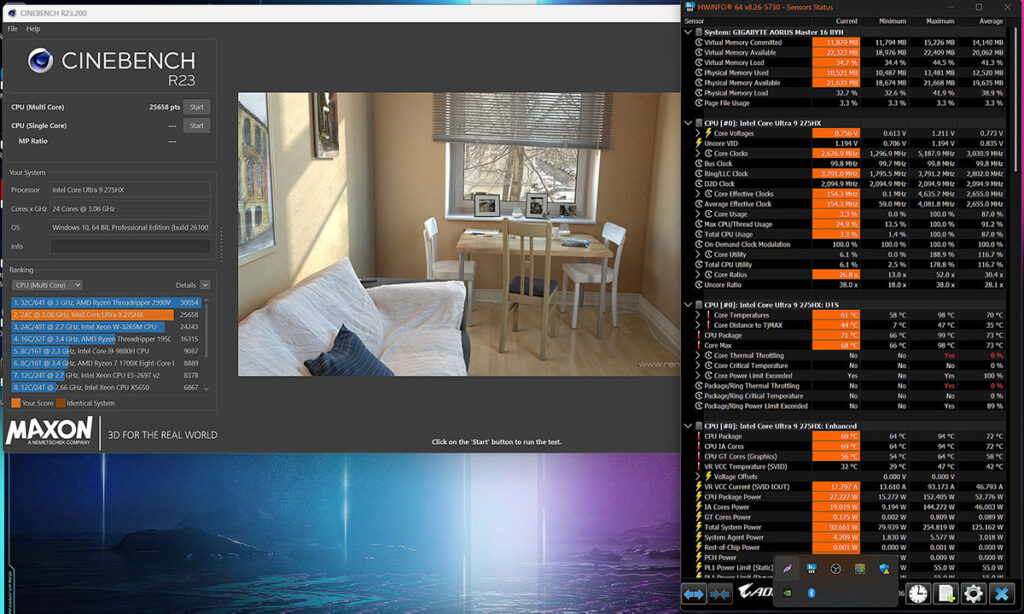The image size is (1024, 614).
Task: Click the Bluetooth tray icon
Action: (811, 593)
